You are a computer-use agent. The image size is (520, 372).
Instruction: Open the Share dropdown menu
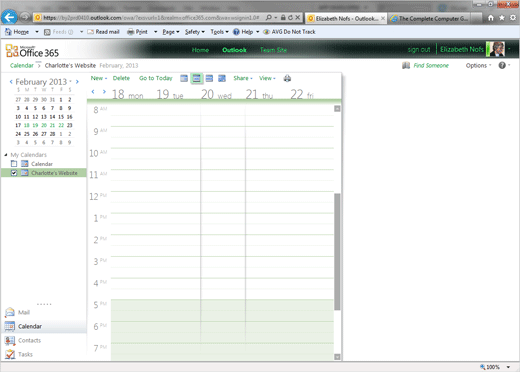click(x=243, y=78)
